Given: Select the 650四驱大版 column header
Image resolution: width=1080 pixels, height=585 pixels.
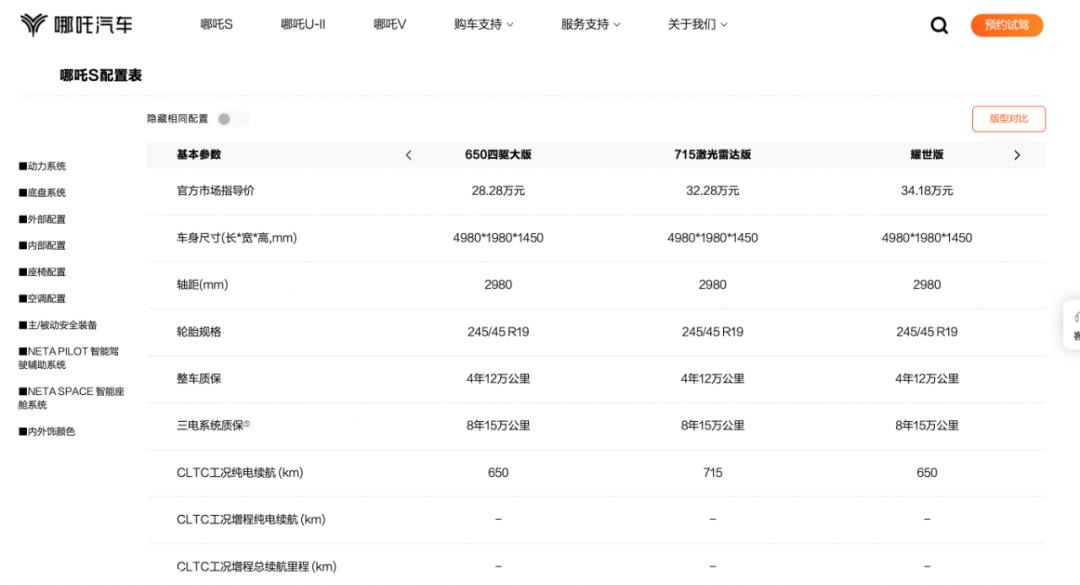Looking at the screenshot, I should pos(498,154).
